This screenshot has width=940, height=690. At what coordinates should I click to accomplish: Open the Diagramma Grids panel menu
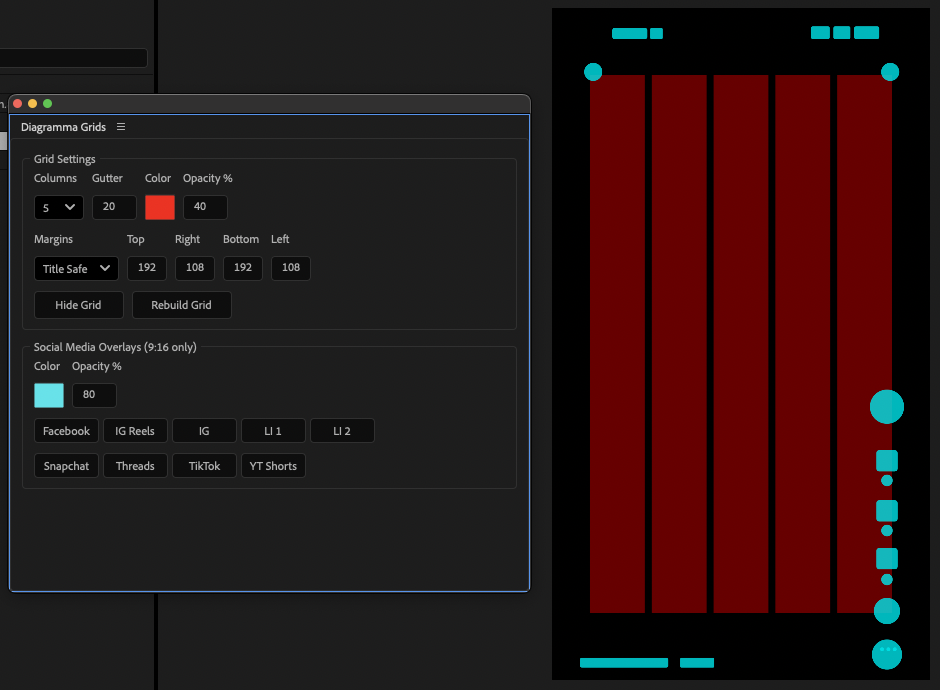point(121,127)
